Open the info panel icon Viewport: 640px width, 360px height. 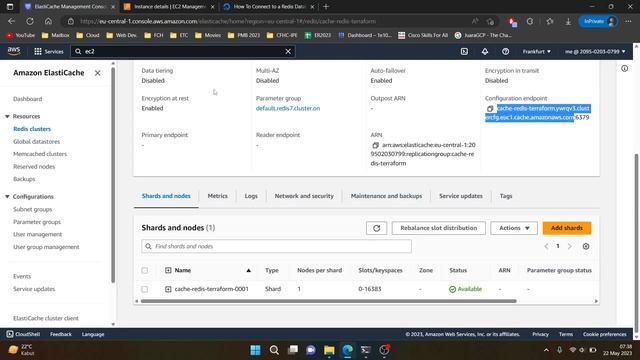tap(624, 69)
